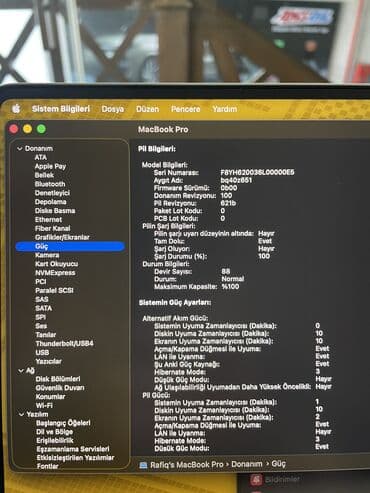Collapse the Yazılım section
The width and height of the screenshot is (370, 493).
pos(21,414)
